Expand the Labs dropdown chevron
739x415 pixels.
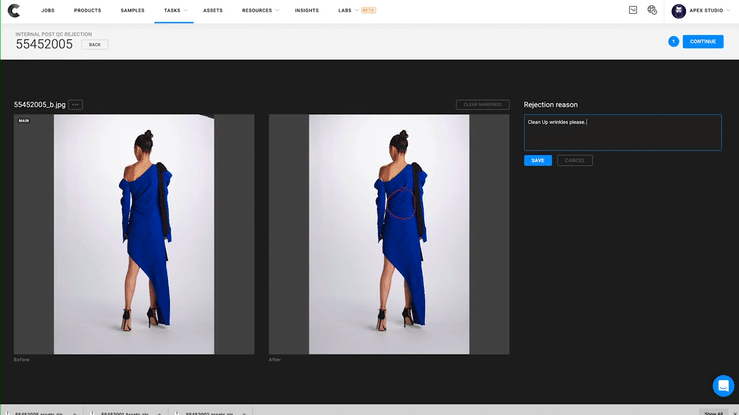[356, 10]
